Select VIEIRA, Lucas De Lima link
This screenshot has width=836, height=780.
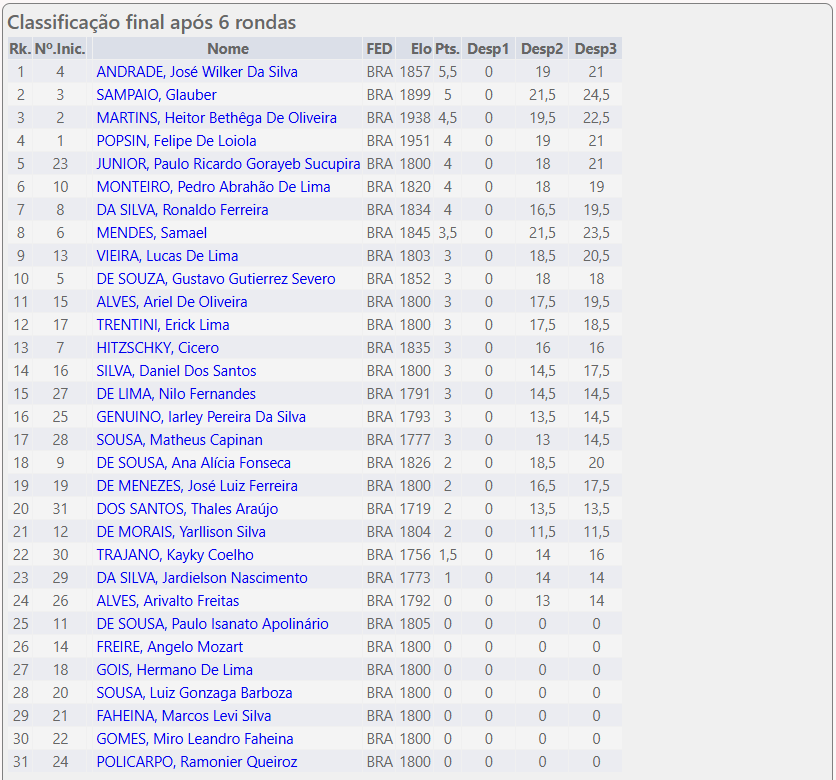tap(167, 256)
